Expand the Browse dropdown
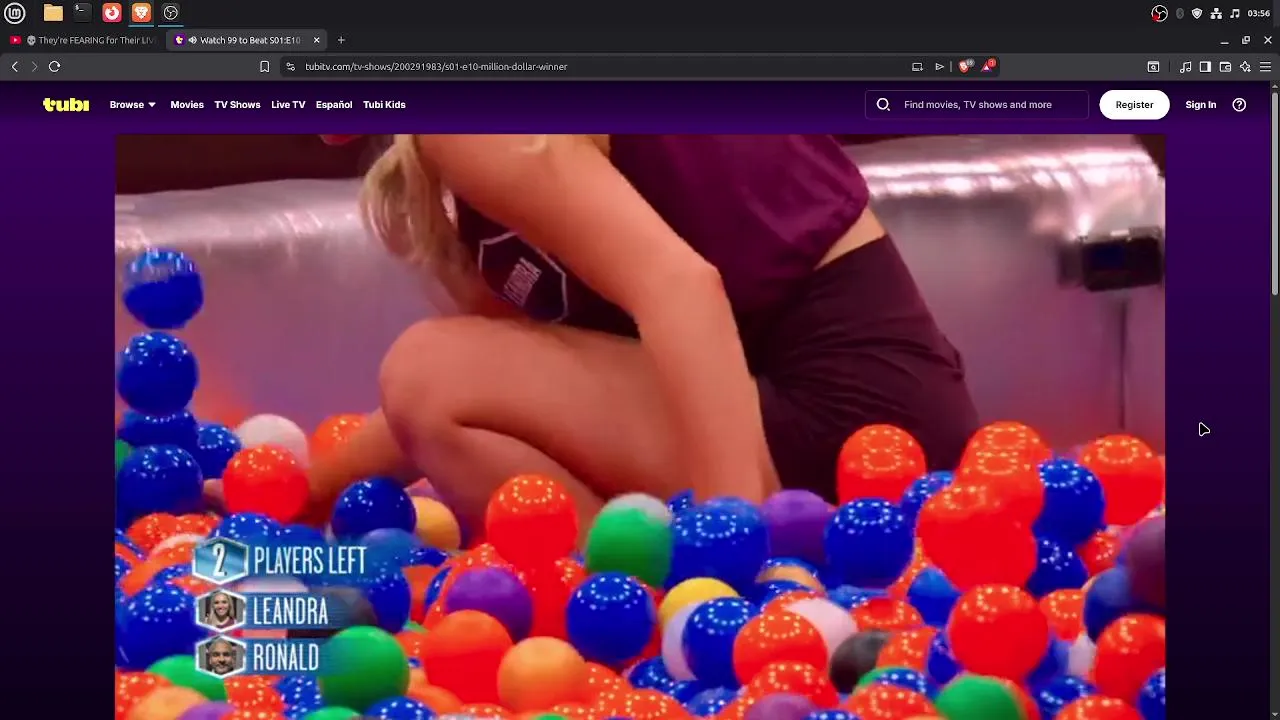Image resolution: width=1280 pixels, height=720 pixels. click(132, 104)
